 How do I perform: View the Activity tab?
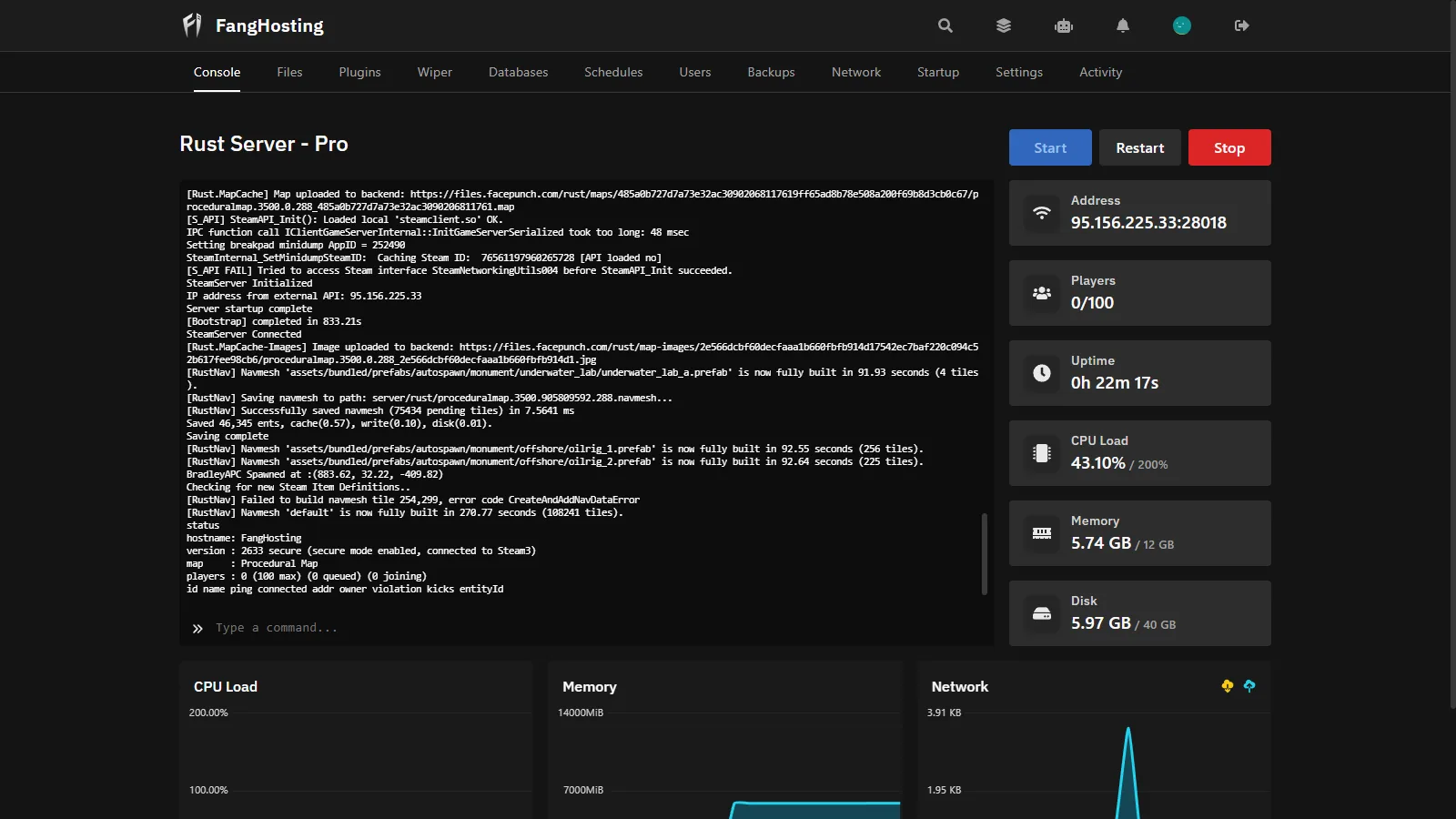pyautogui.click(x=1100, y=72)
